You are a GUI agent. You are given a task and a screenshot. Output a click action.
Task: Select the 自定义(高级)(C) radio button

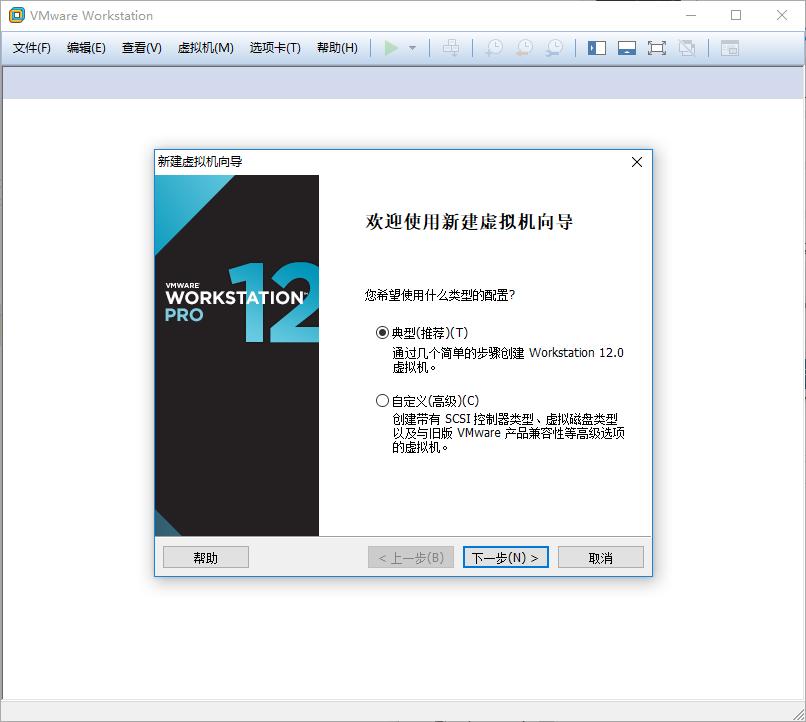pyautogui.click(x=381, y=400)
